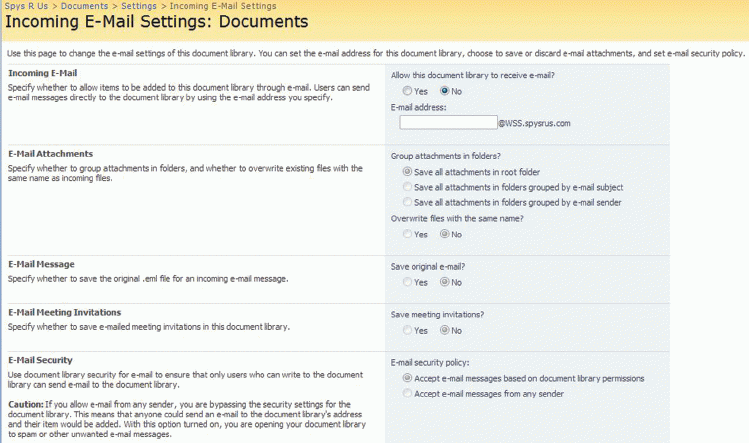Go to Documents breadcrumb link
This screenshot has height=443, width=749.
pyautogui.click(x=84, y=6)
